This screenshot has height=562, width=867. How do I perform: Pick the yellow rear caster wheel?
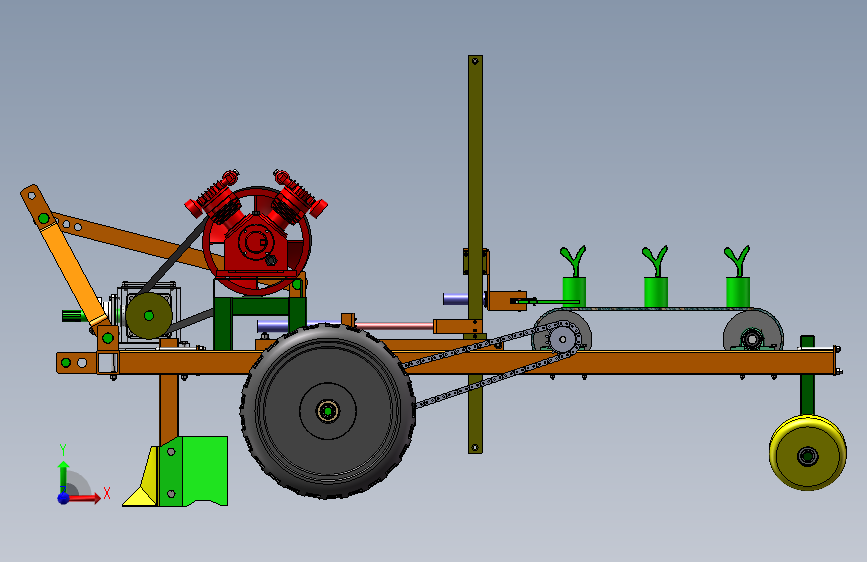tap(808, 452)
